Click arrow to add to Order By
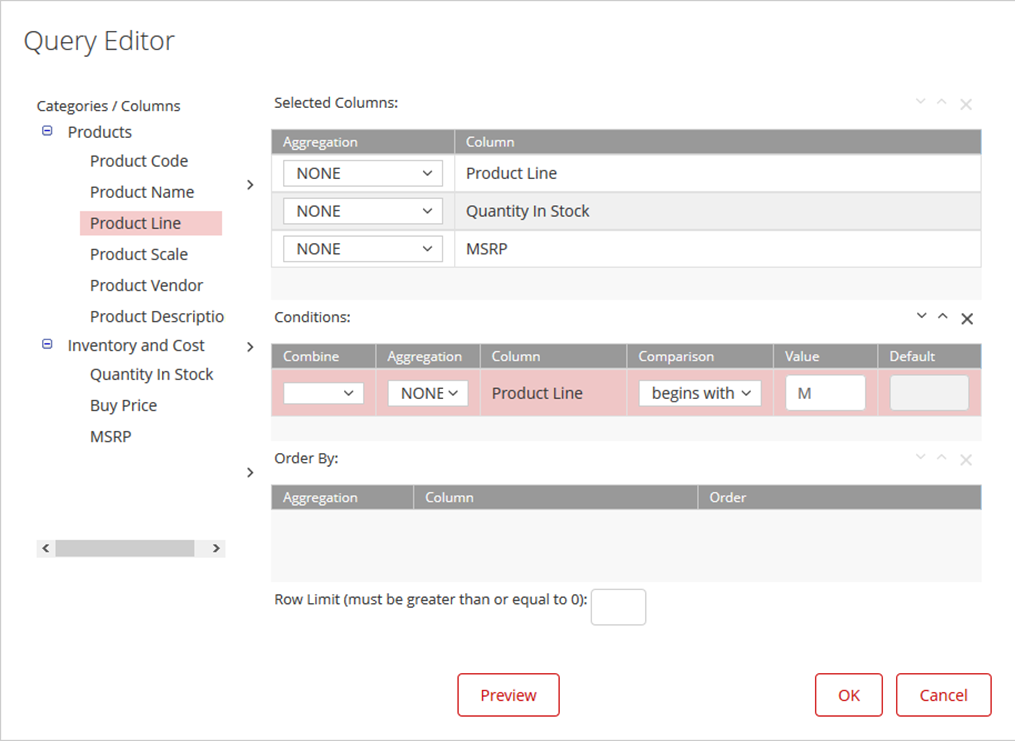 click(x=250, y=472)
